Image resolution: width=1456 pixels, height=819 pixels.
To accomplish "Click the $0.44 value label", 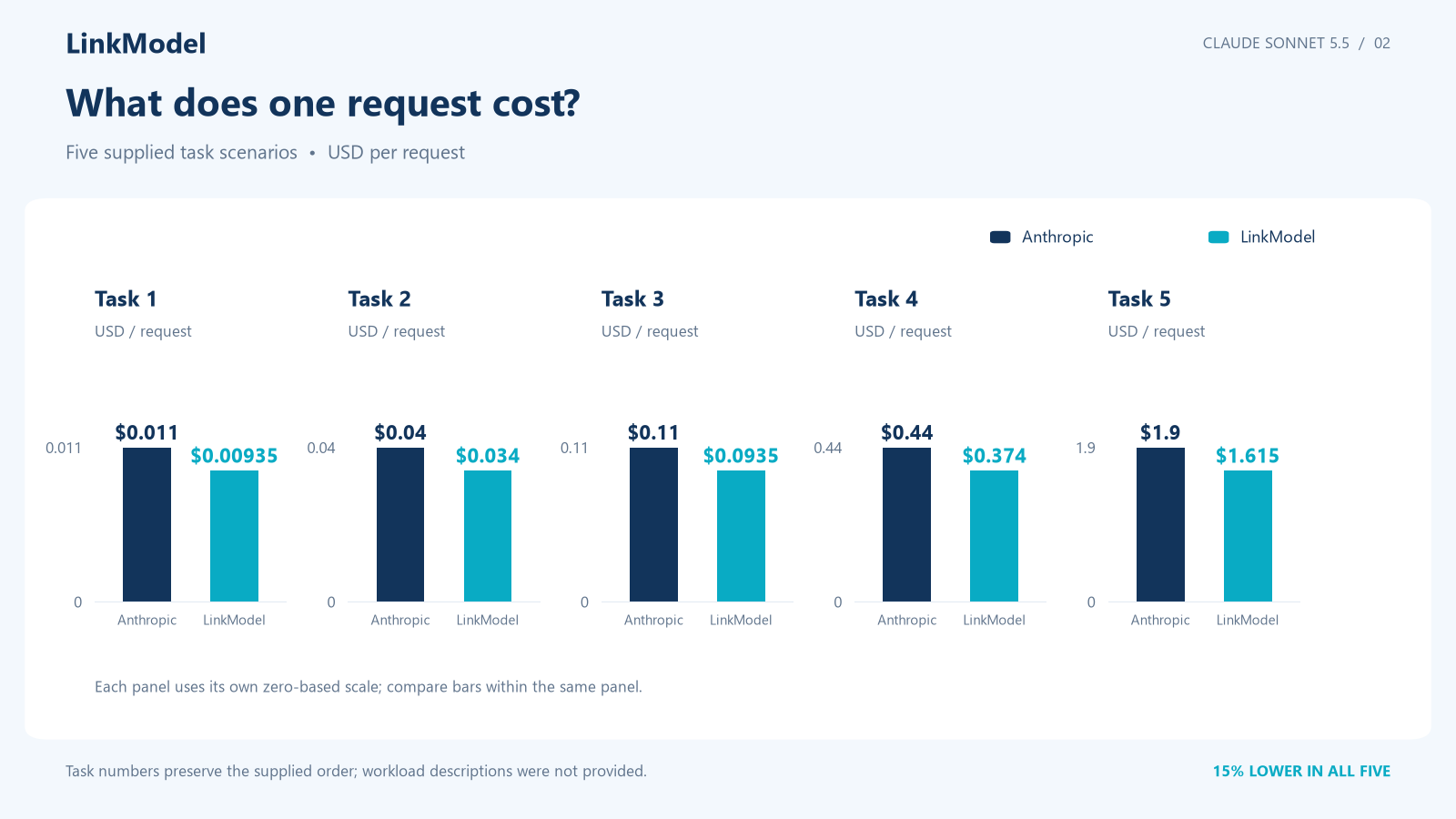I will 906,433.
